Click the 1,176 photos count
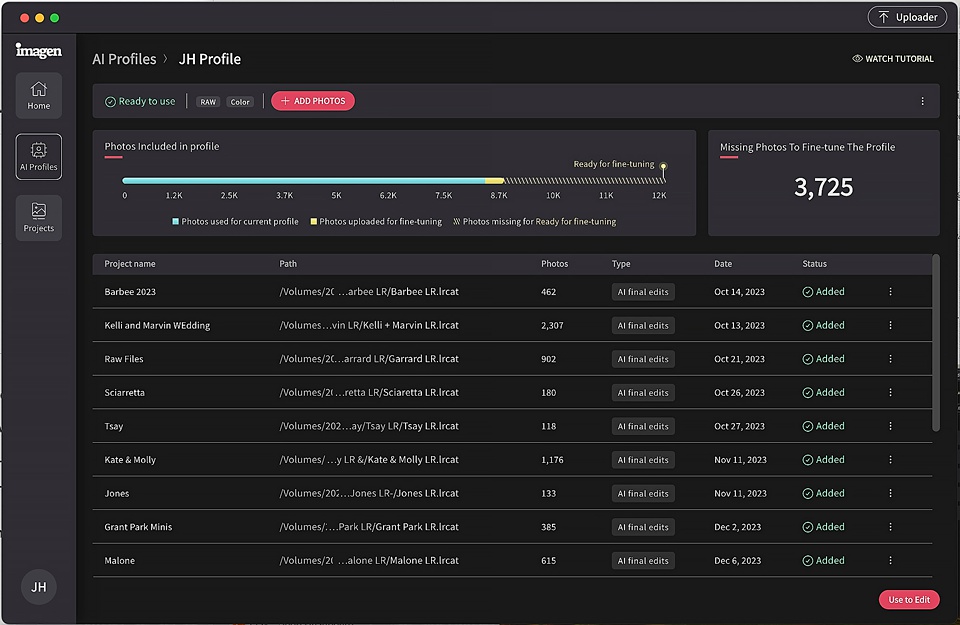 tap(552, 460)
